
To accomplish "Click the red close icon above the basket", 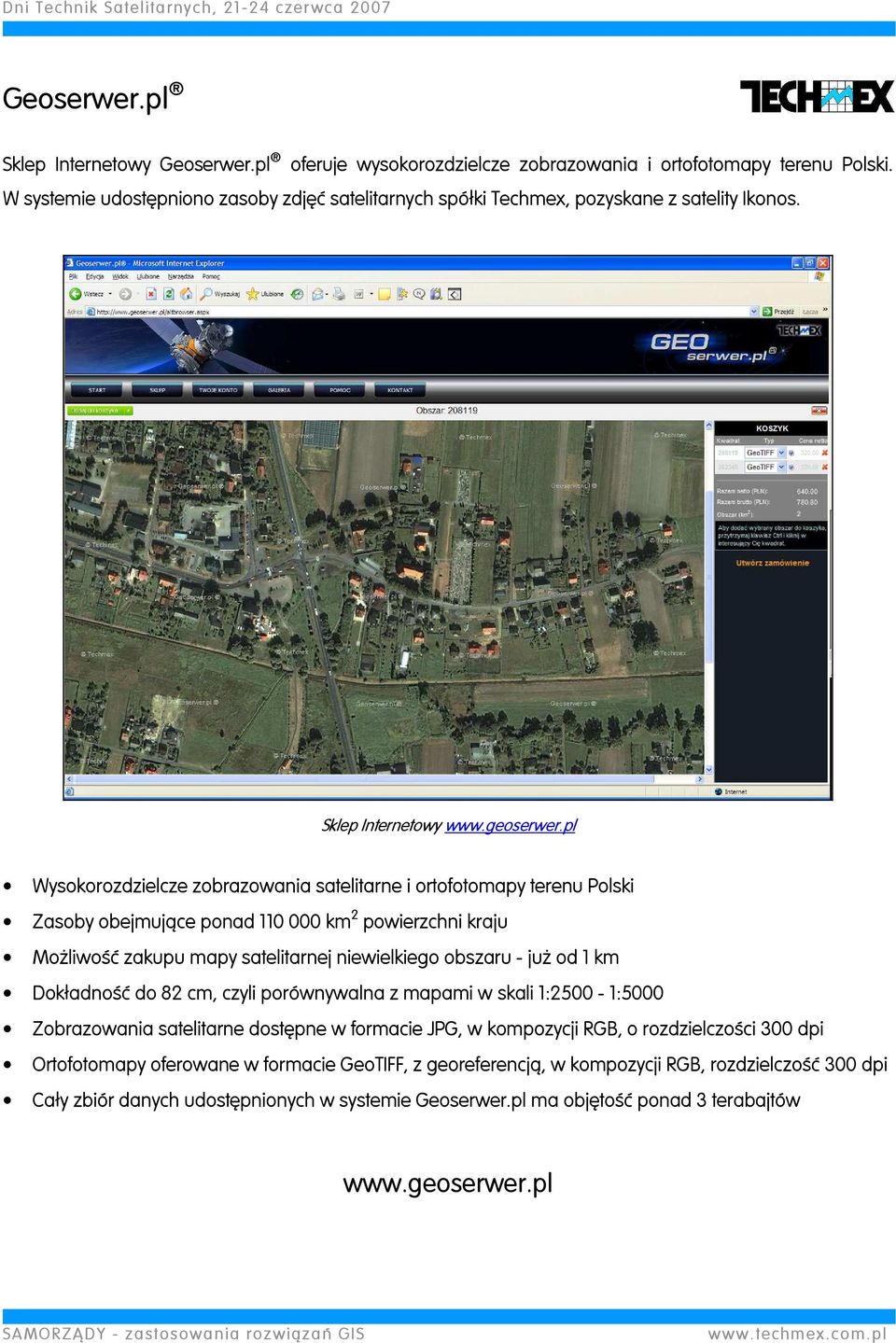I will [x=819, y=411].
